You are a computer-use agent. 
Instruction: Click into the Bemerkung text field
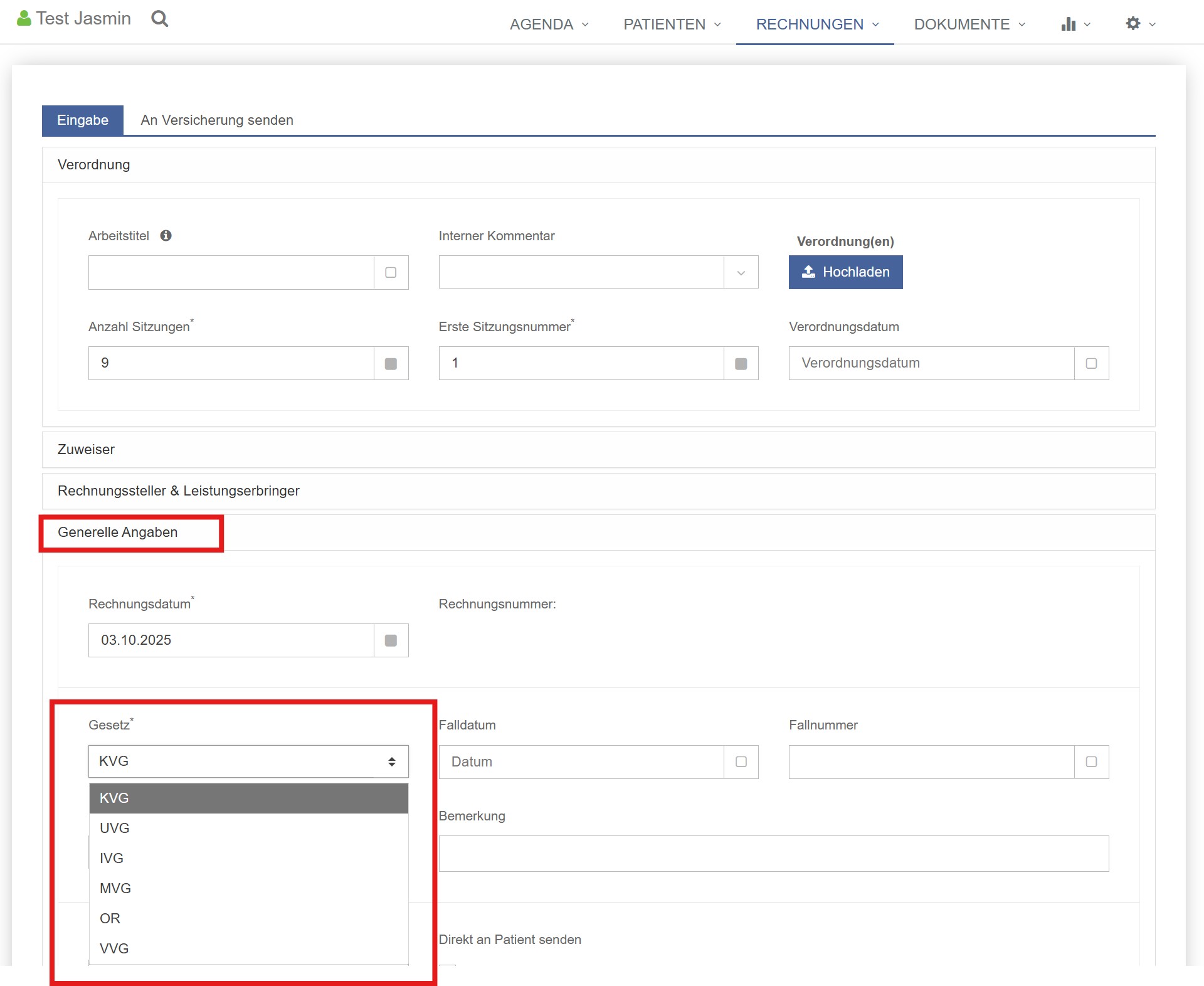(773, 854)
